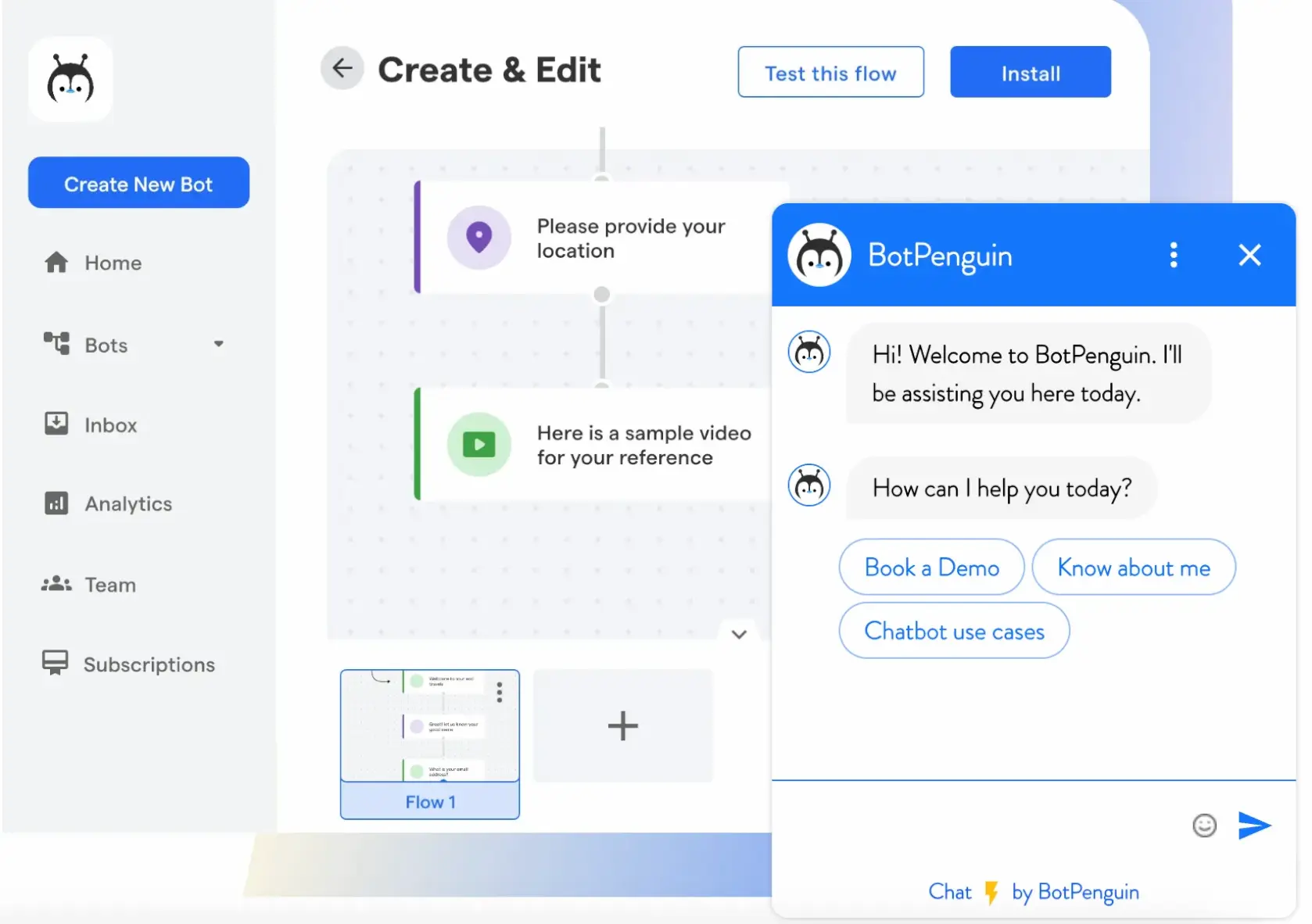Click the BotPenguin logo in sidebar
Viewport: 1312px width, 924px height.
tap(70, 79)
